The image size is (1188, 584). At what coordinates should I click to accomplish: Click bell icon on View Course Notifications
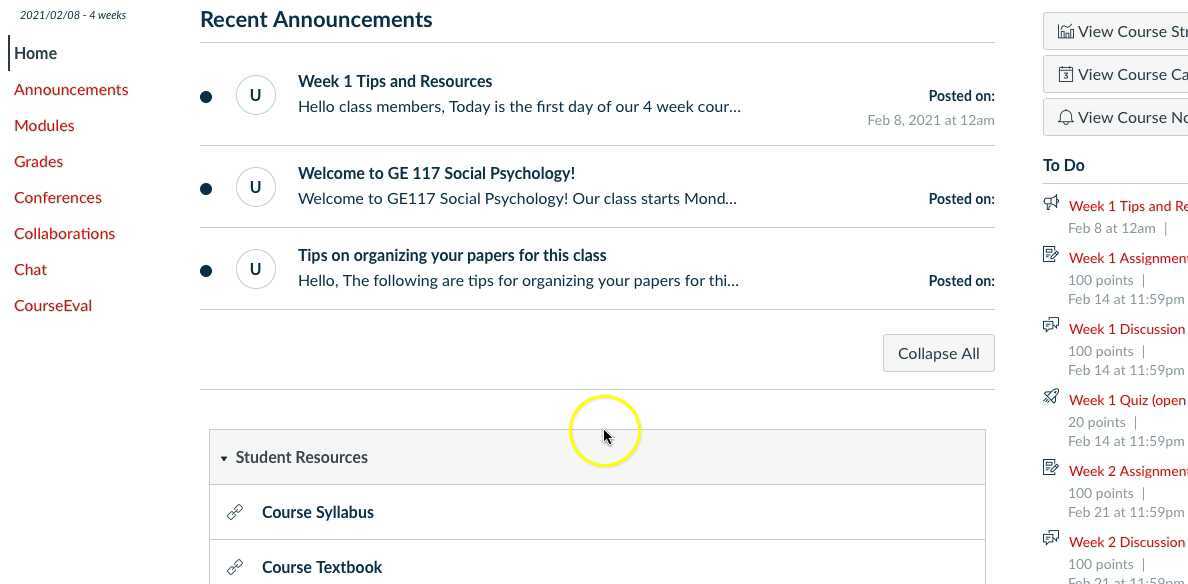[1066, 117]
